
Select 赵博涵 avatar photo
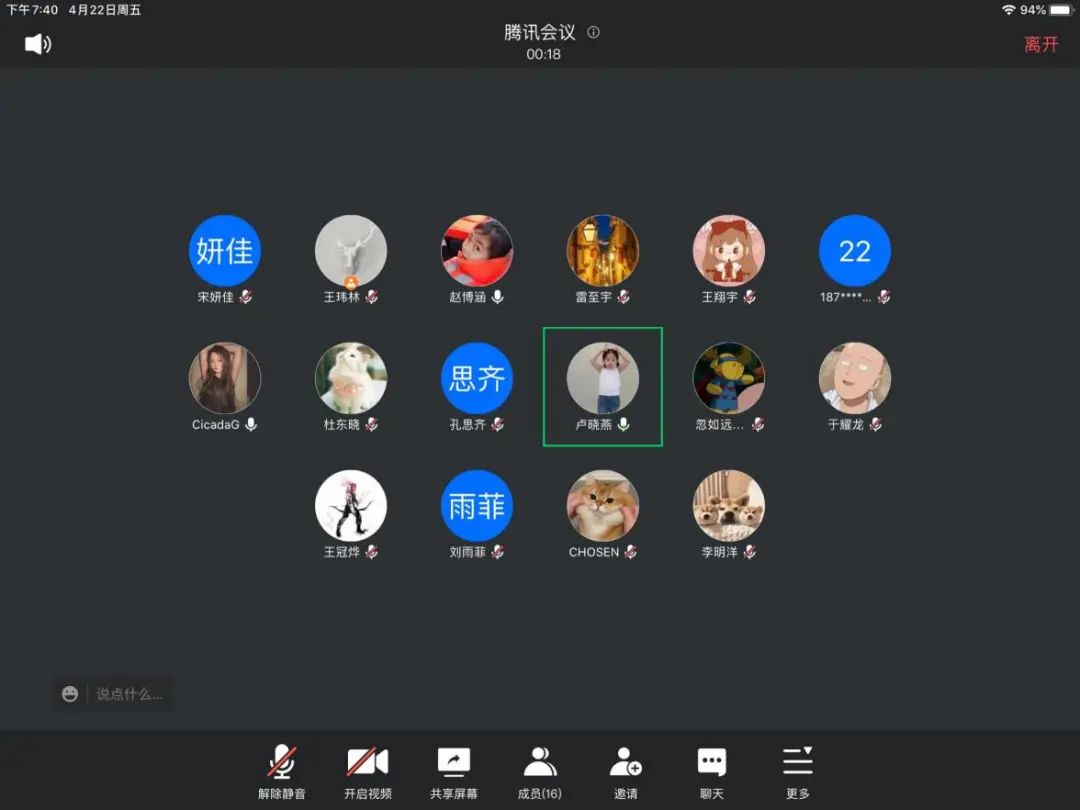(477, 251)
